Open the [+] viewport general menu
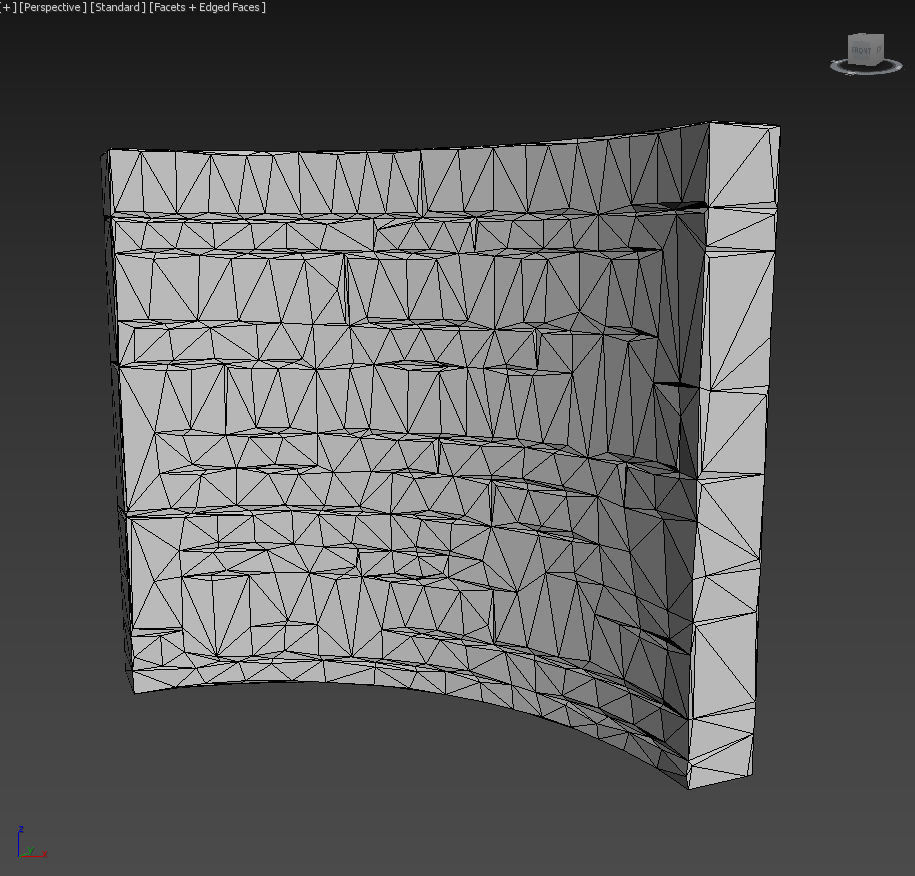 point(8,8)
